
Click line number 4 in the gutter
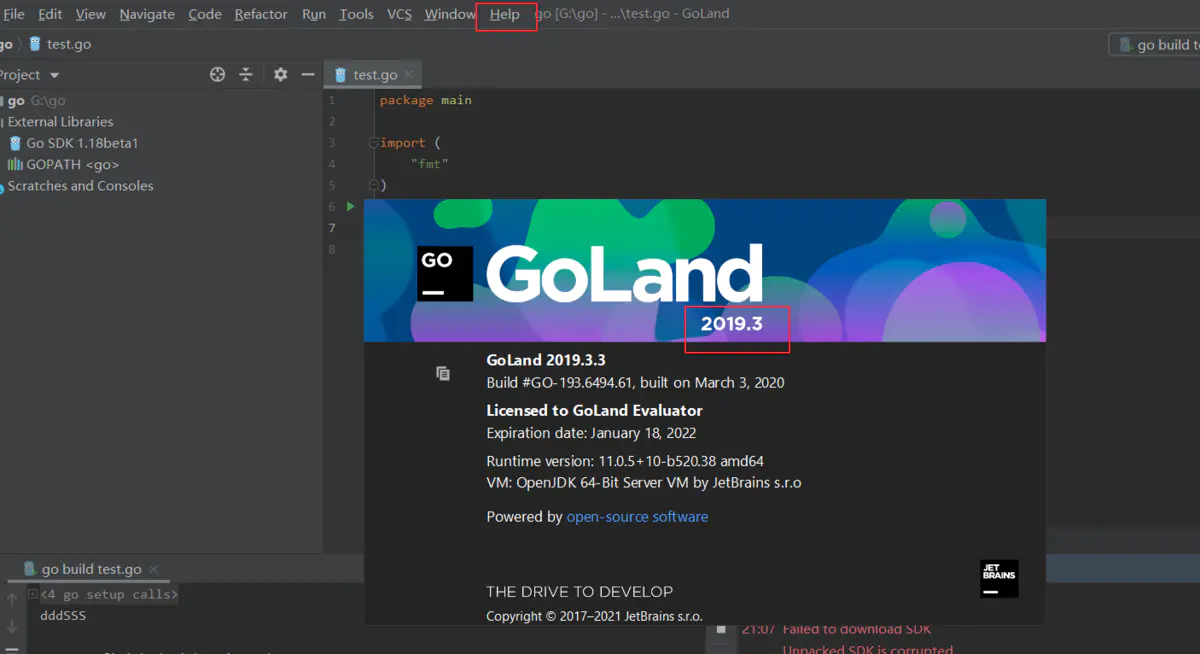(332, 164)
